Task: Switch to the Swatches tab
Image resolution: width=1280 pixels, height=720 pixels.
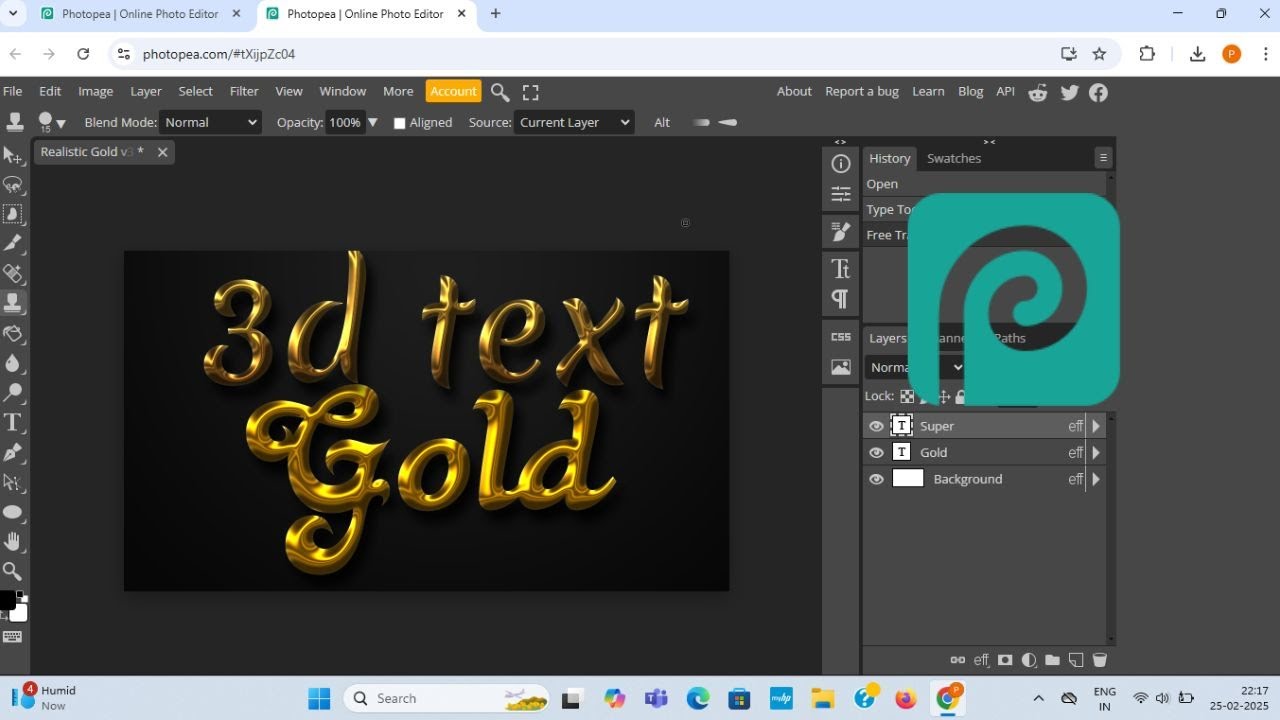Action: click(x=954, y=158)
